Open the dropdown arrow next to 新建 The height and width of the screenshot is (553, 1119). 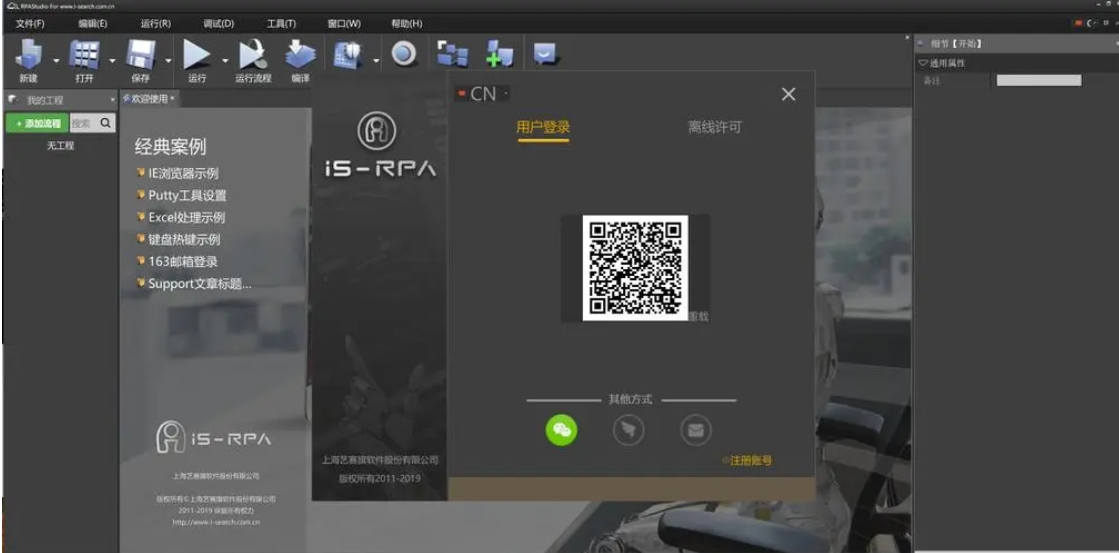56,61
